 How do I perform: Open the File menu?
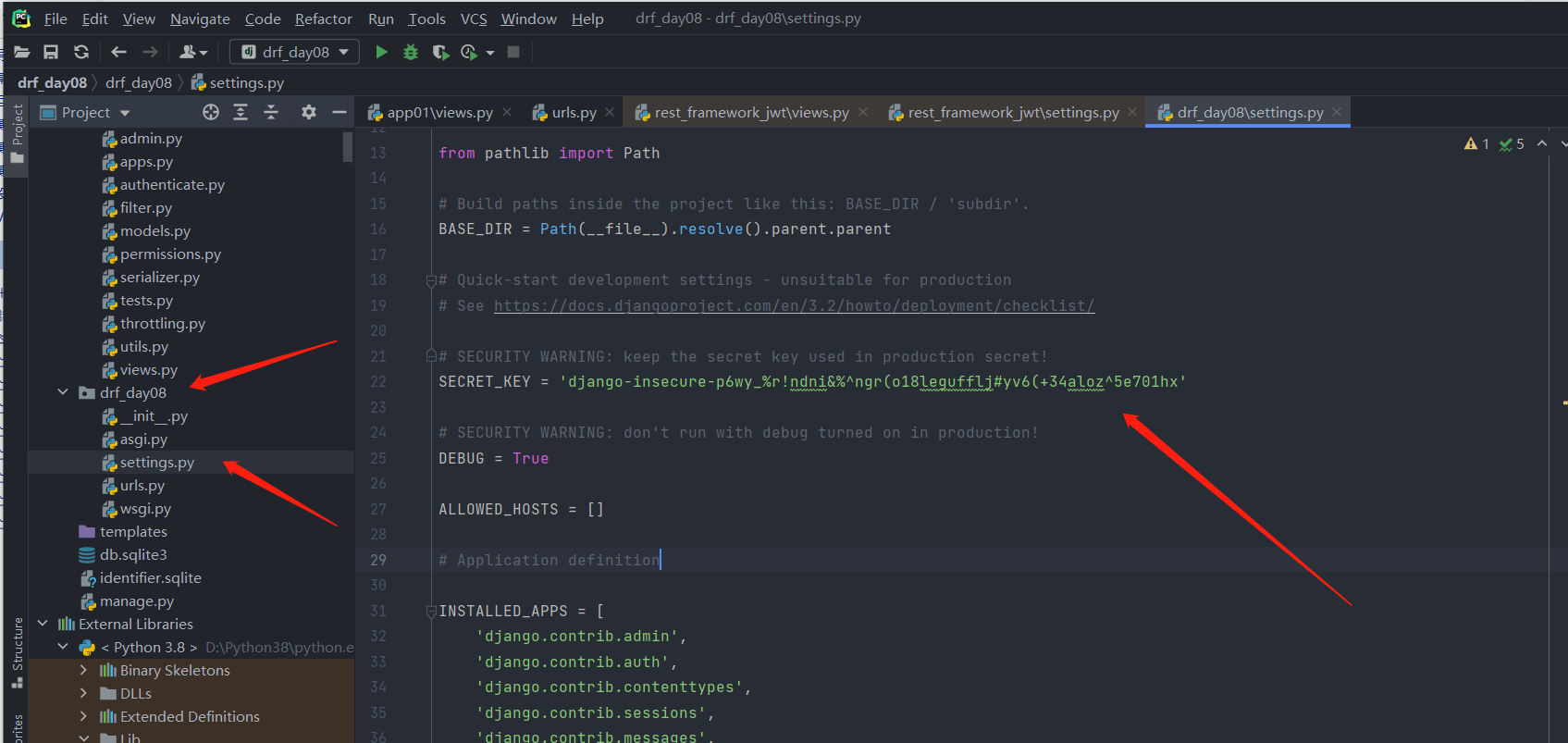point(56,19)
